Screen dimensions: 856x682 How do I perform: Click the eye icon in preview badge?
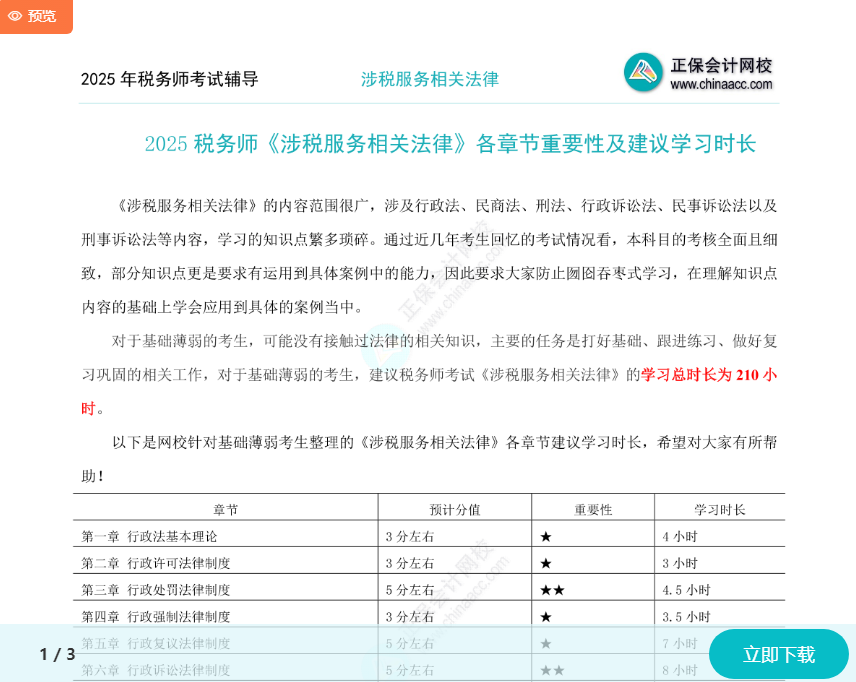15,16
